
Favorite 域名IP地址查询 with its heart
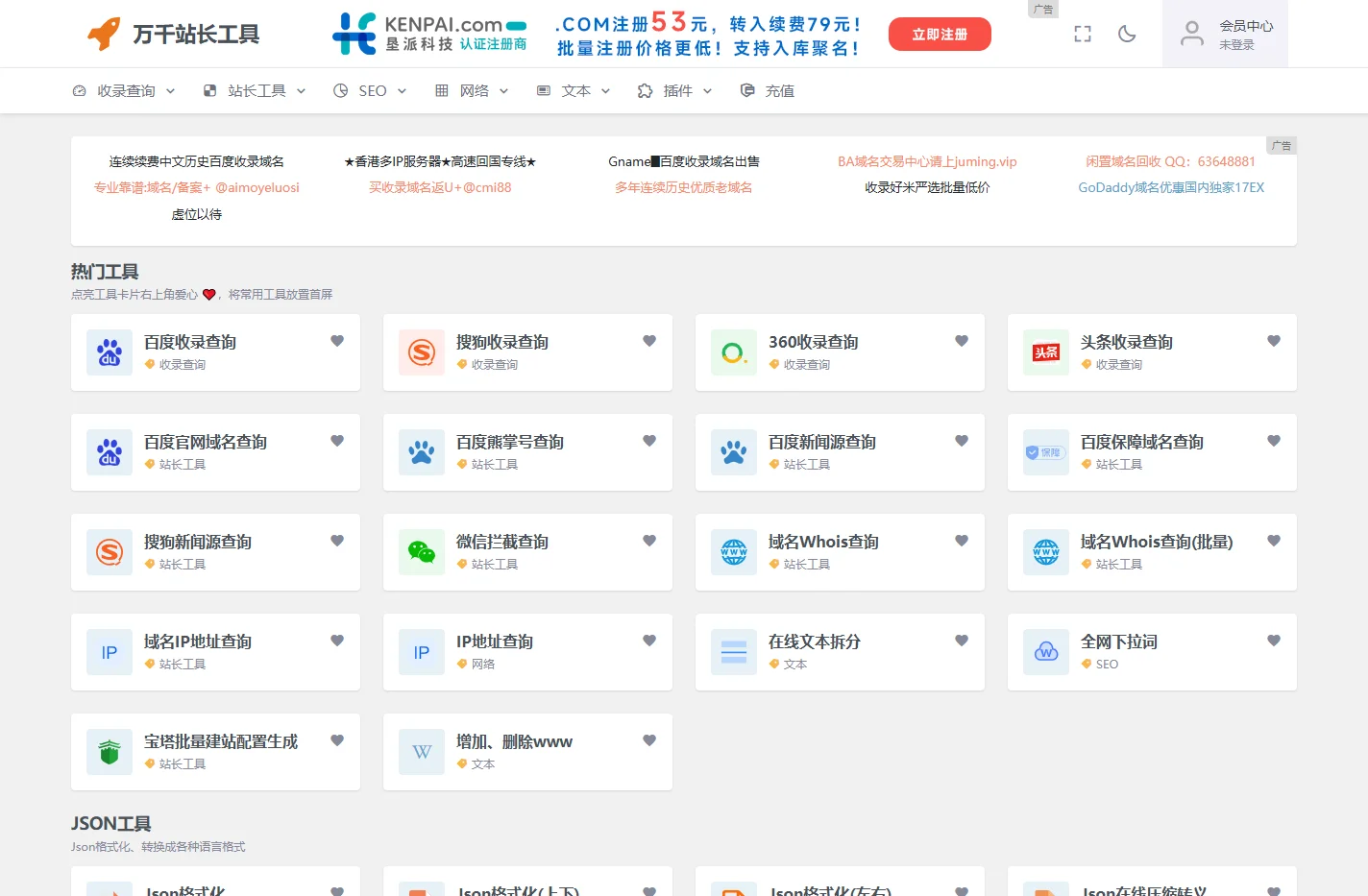337,641
